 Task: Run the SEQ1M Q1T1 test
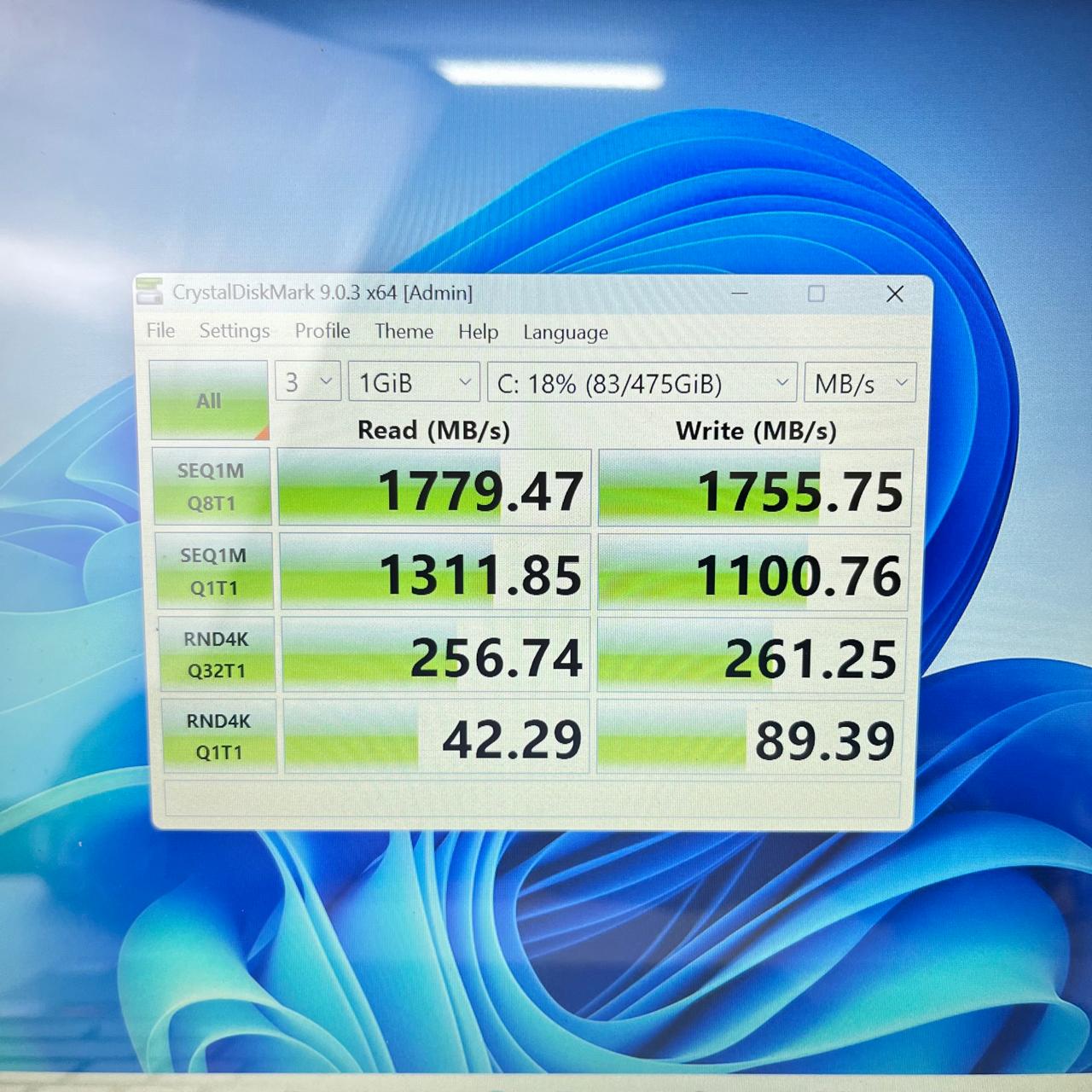pos(213,571)
